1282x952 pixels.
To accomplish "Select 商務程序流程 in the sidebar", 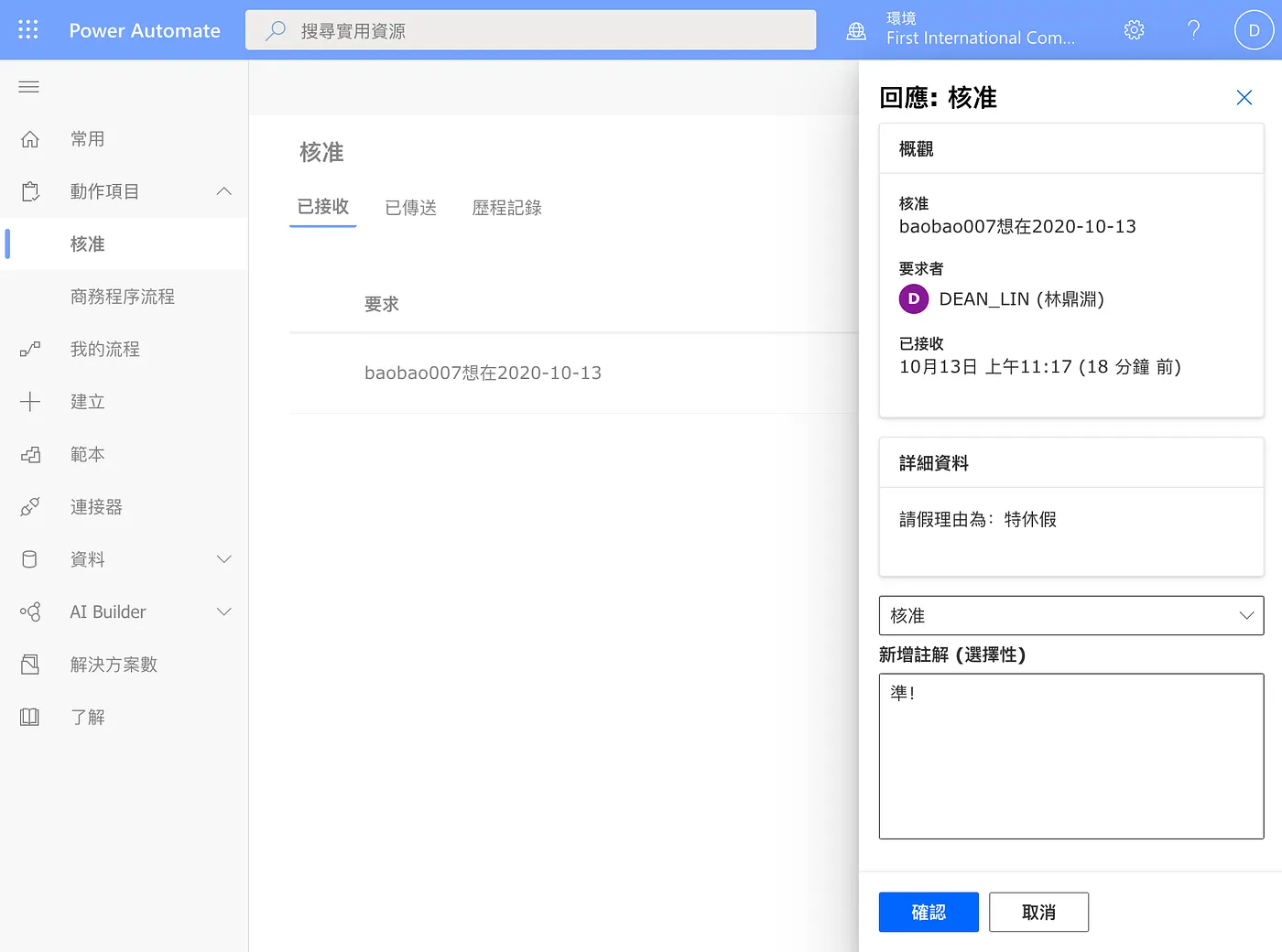I will (x=124, y=297).
